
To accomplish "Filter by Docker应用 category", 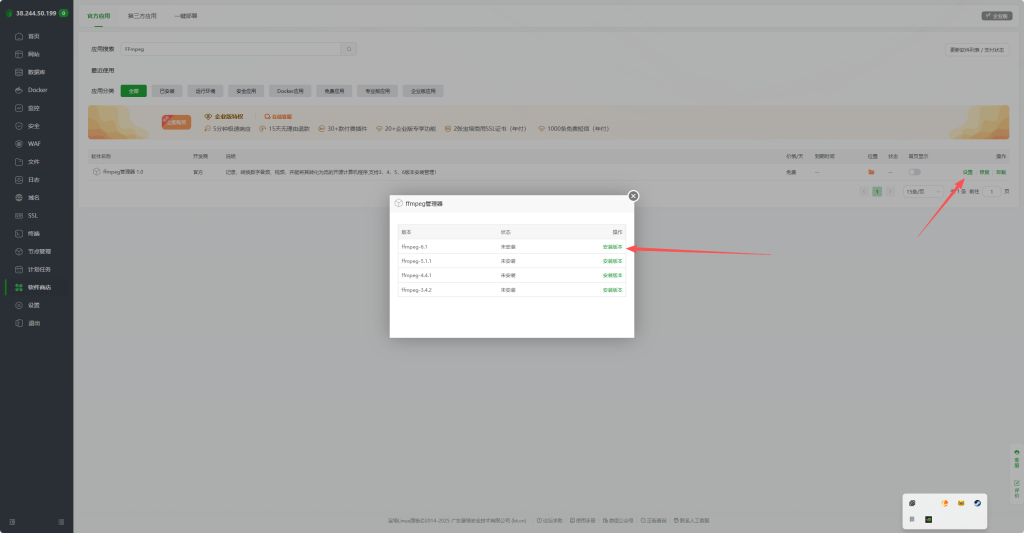I will point(289,91).
